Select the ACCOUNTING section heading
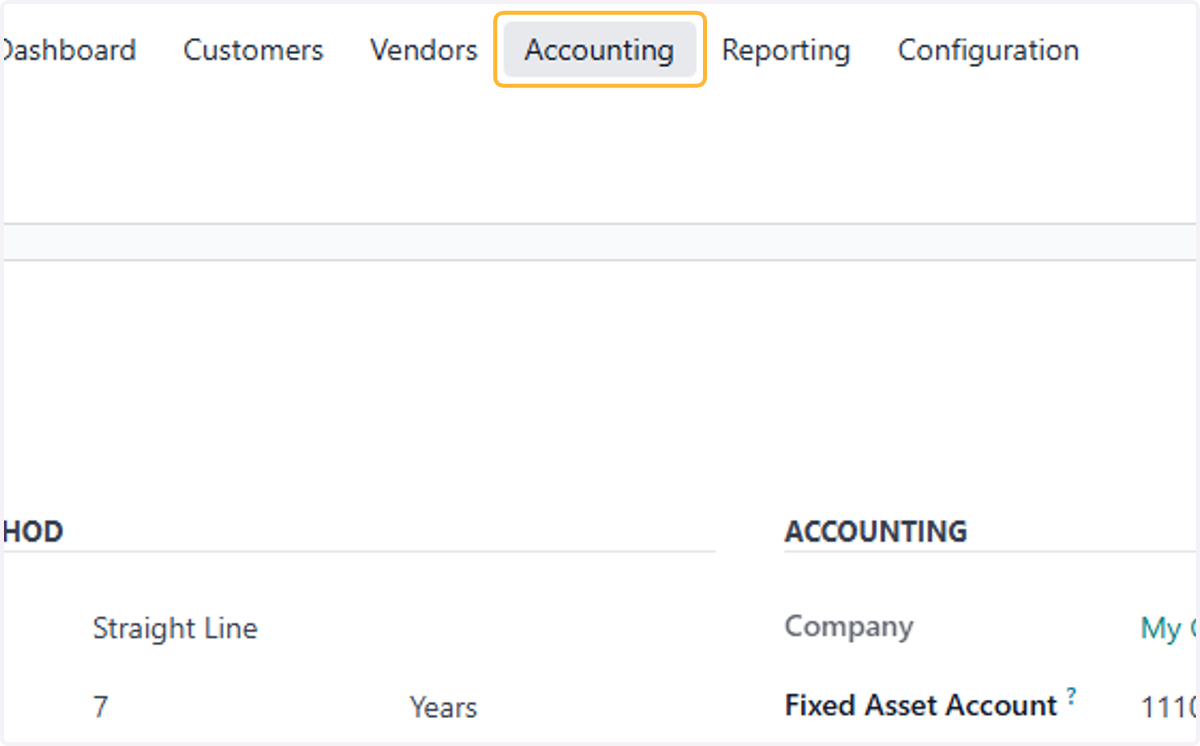The image size is (1200, 746). (x=876, y=531)
